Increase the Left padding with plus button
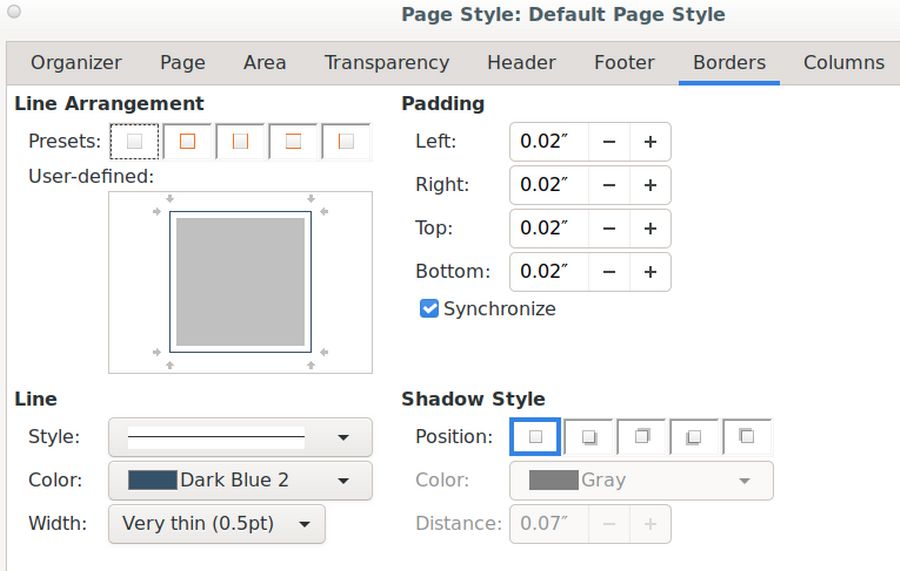900x571 pixels. pos(650,142)
